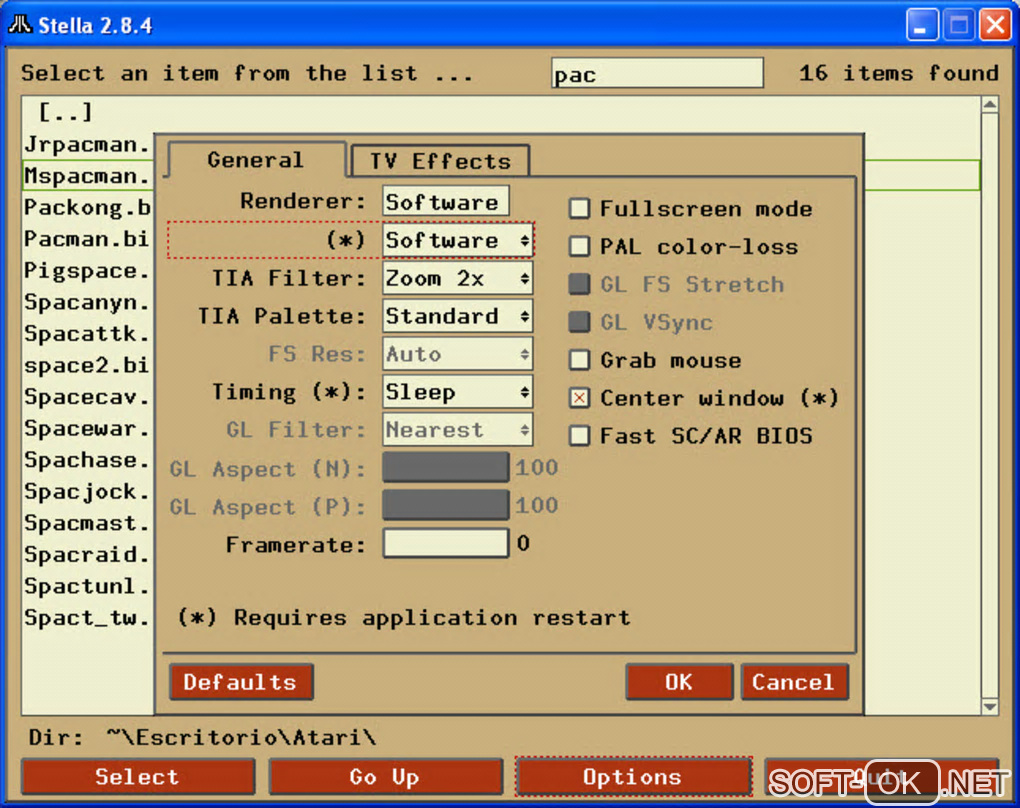Click the read-only Renderer Software field
The height and width of the screenshot is (808, 1020).
pyautogui.click(x=446, y=202)
